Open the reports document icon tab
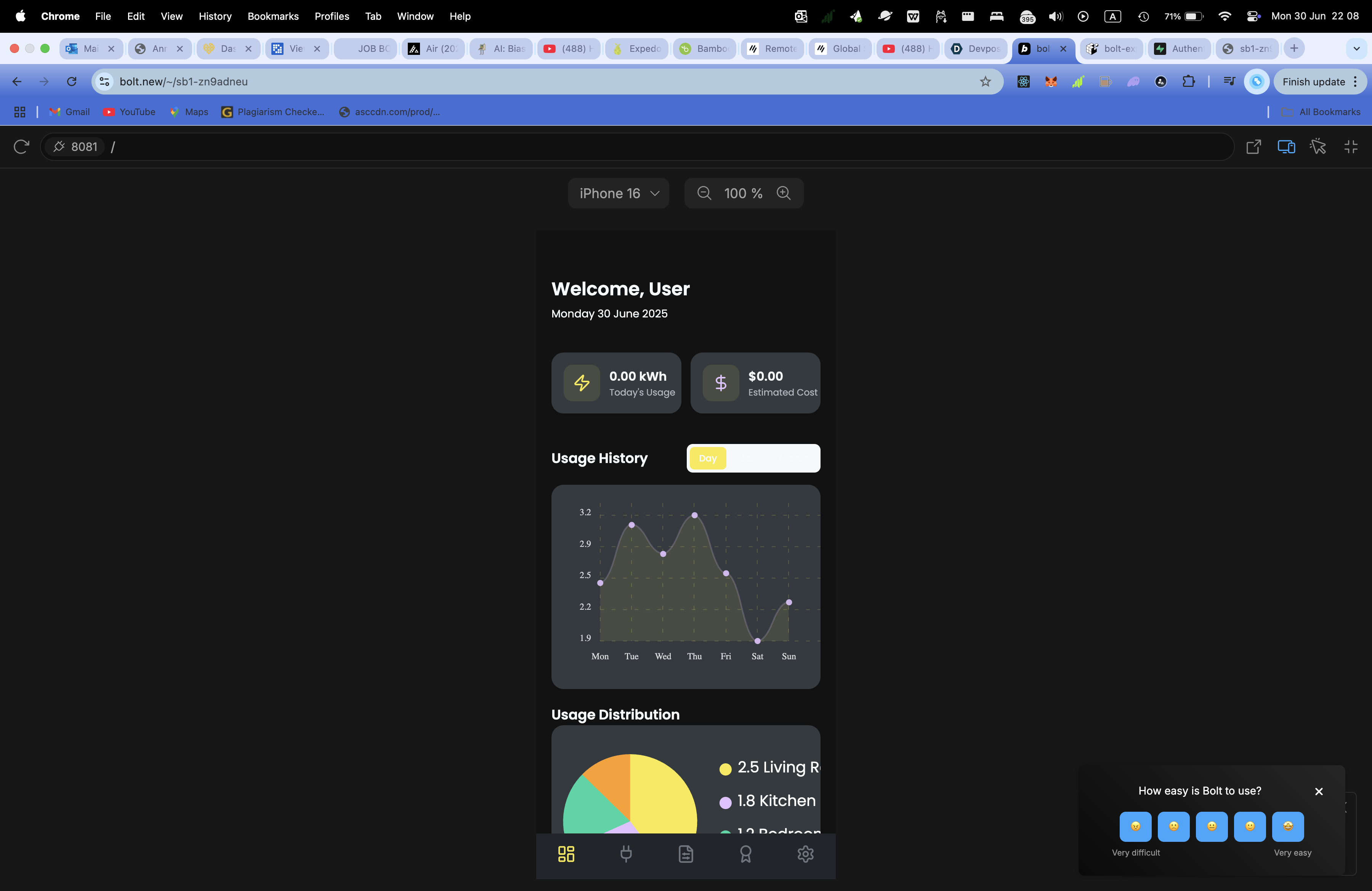1372x891 pixels. [x=685, y=854]
